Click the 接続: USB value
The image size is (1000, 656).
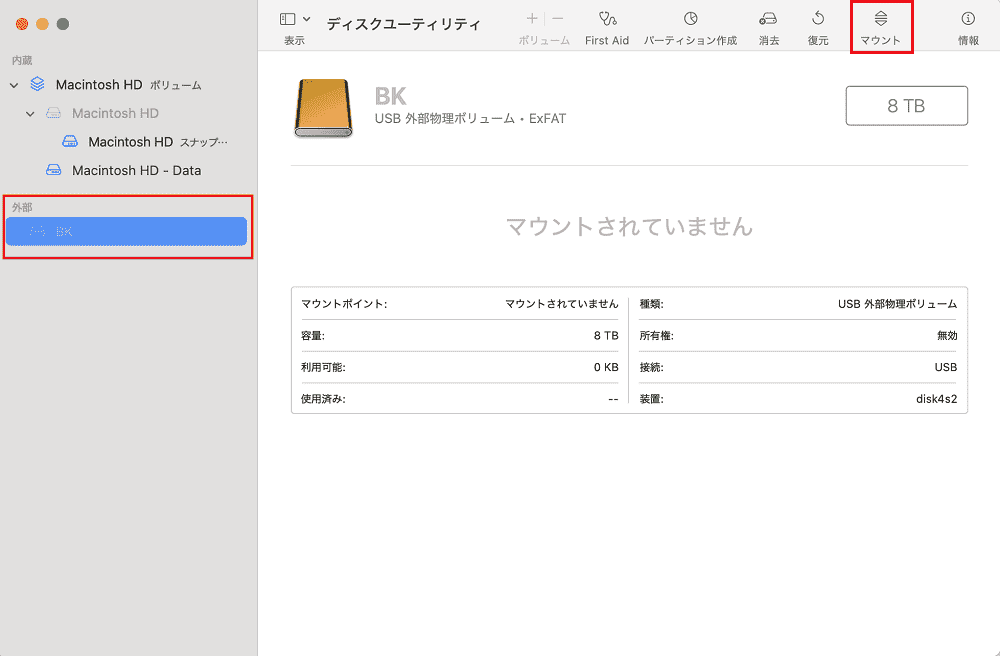(946, 367)
